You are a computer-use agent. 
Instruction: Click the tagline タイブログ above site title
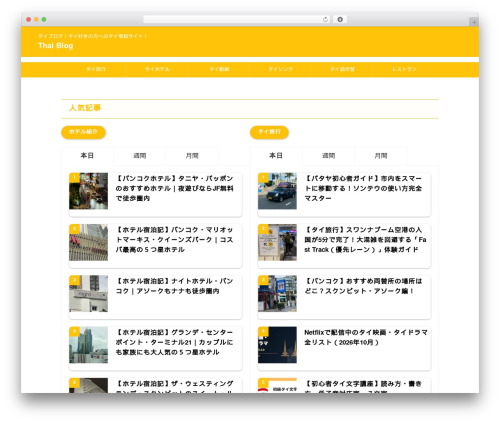pos(92,36)
